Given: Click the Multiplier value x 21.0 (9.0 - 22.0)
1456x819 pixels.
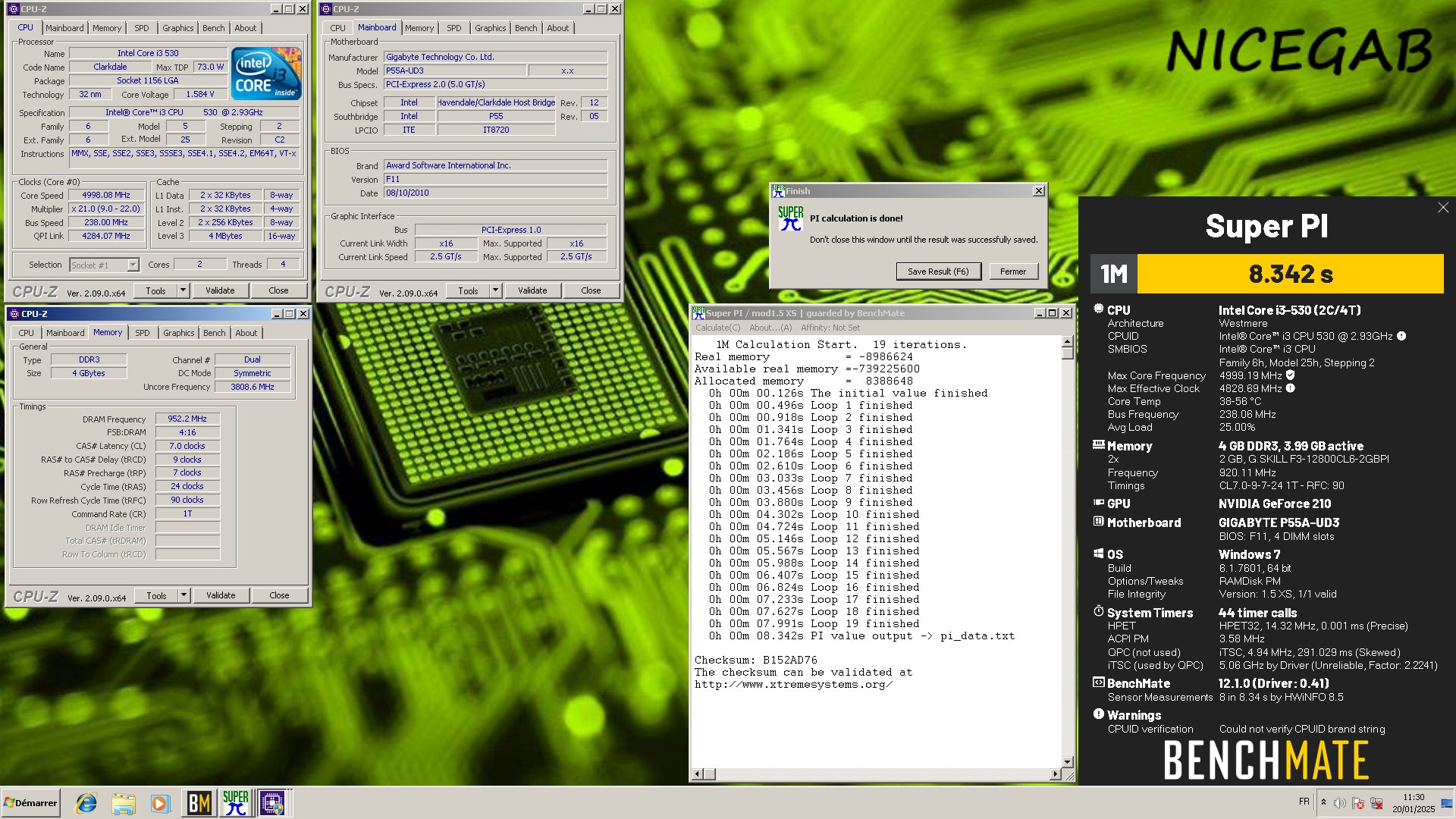Looking at the screenshot, I should tap(106, 209).
